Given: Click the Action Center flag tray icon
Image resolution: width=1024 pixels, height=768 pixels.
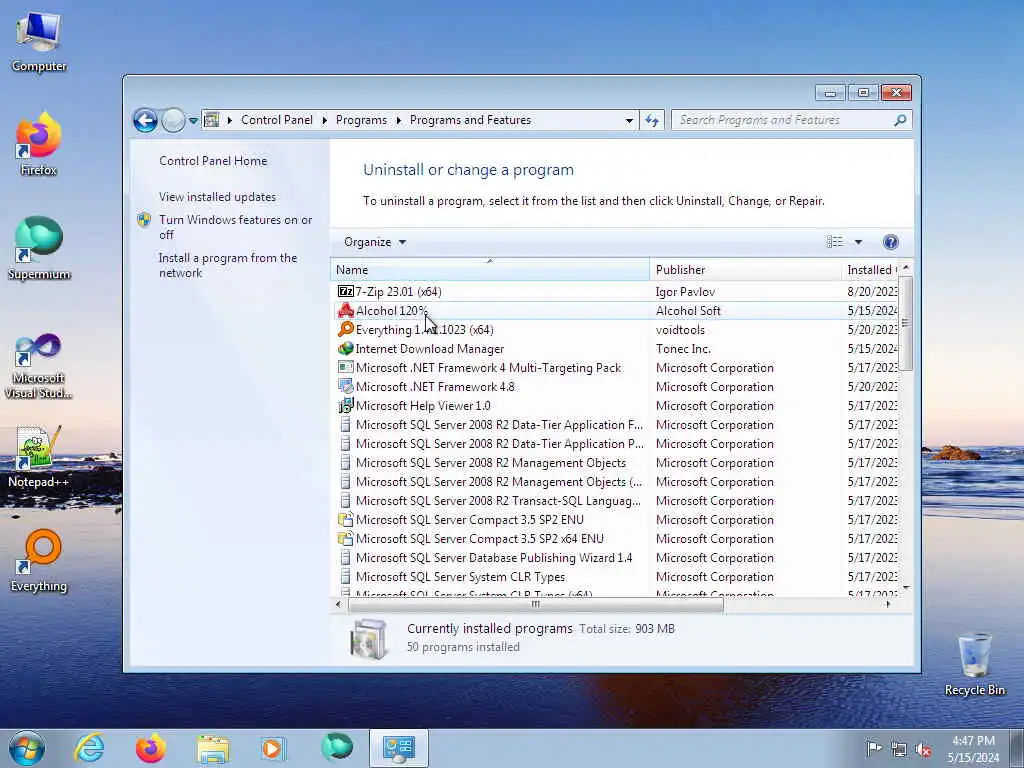Looking at the screenshot, I should click(874, 748).
